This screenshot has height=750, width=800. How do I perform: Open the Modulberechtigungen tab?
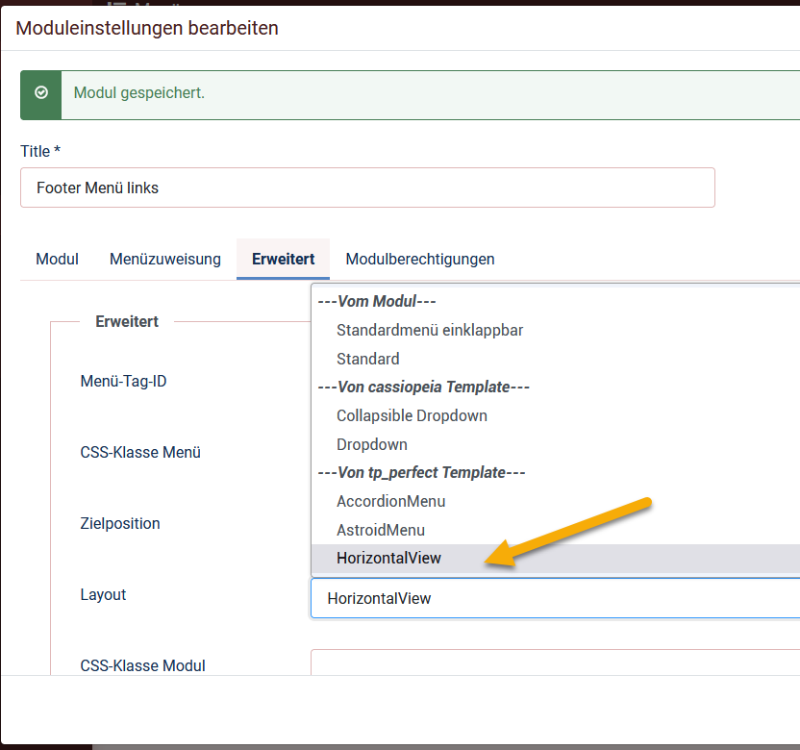coord(420,259)
